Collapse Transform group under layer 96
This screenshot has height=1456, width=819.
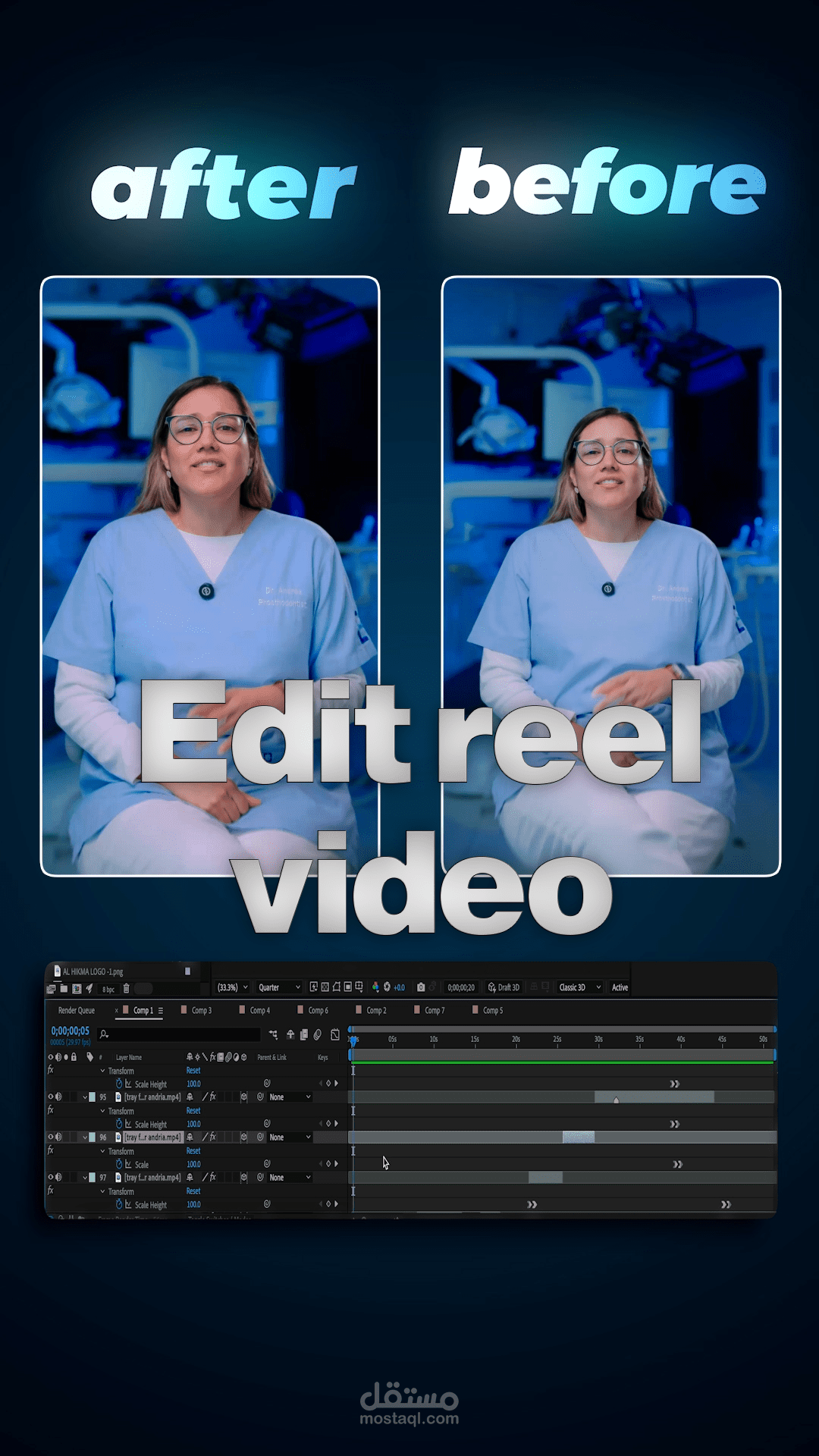(102, 1151)
